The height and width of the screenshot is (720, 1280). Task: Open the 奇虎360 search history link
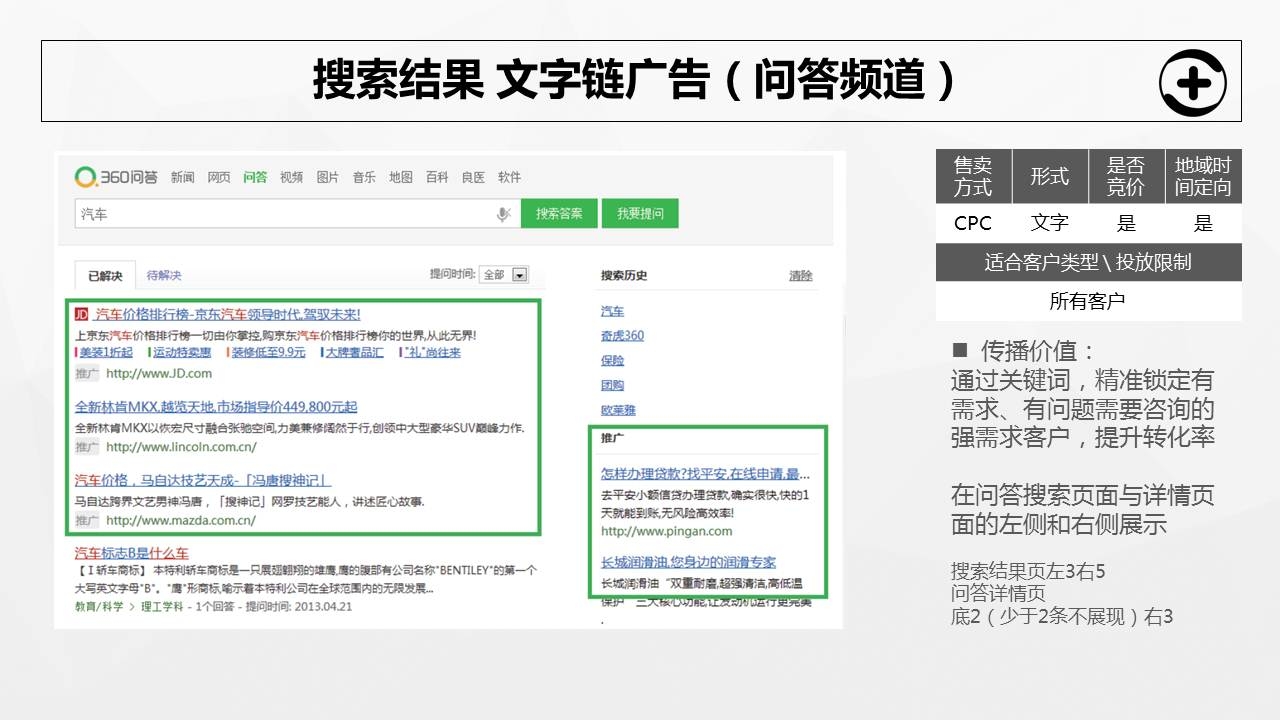click(x=622, y=336)
